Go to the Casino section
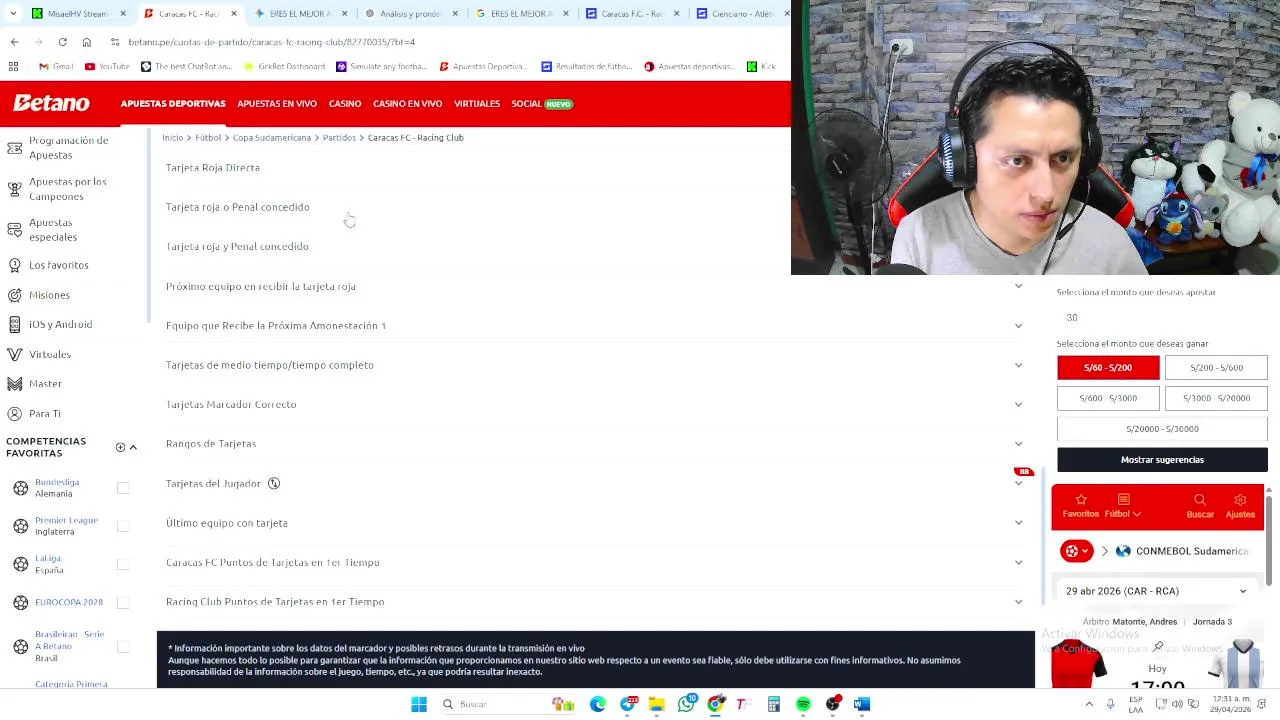Image resolution: width=1280 pixels, height=720 pixels. 345,104
